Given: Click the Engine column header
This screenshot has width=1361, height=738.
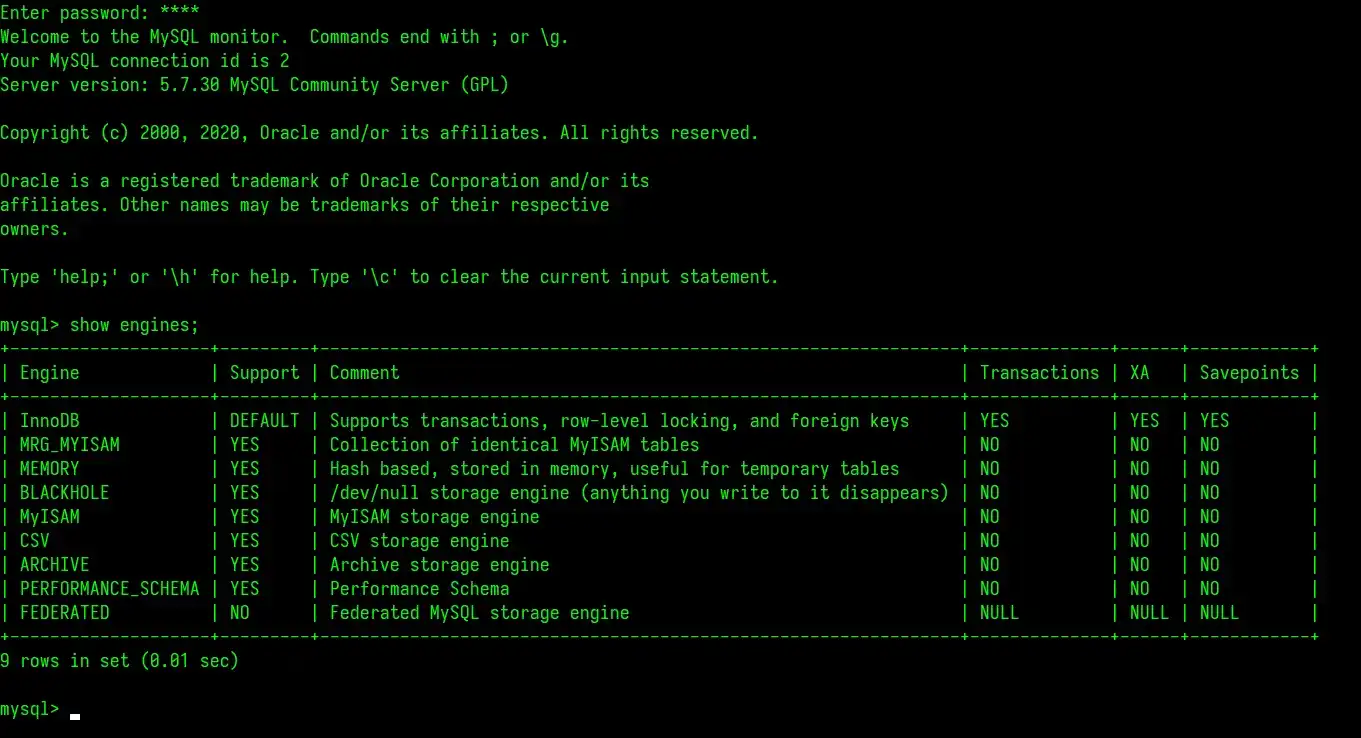Looking at the screenshot, I should [x=49, y=373].
